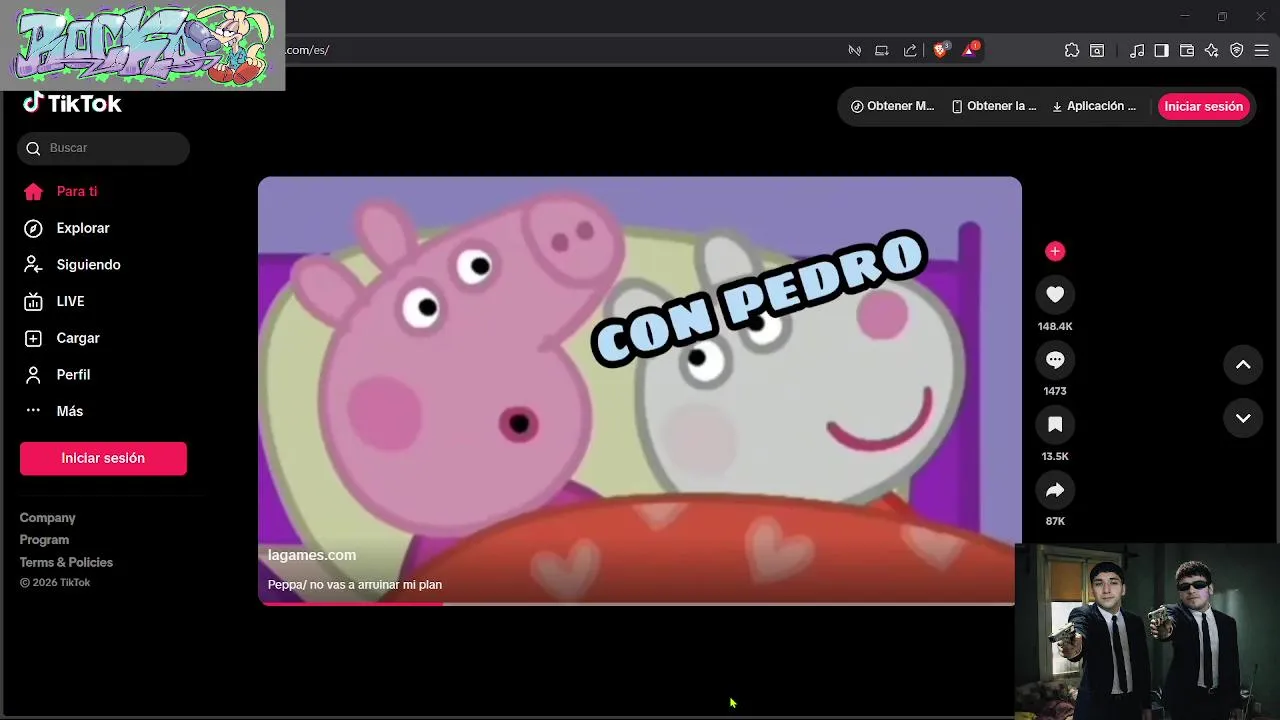The height and width of the screenshot is (720, 1280).
Task: Open the LIVE section
Action: 54,301
